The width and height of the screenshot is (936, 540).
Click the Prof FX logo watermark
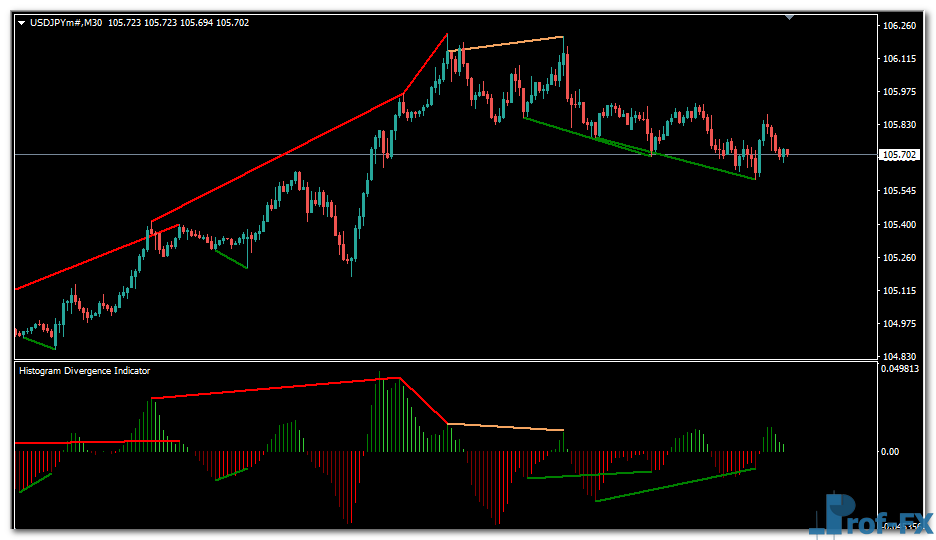871,514
